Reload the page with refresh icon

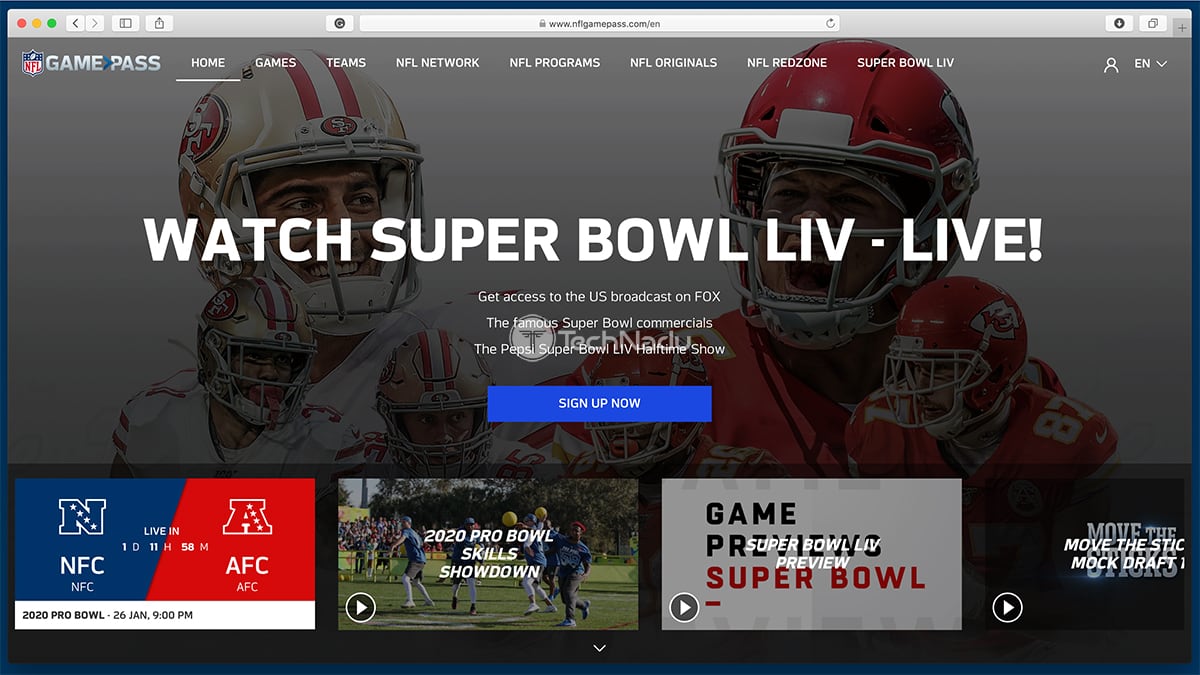[x=830, y=23]
